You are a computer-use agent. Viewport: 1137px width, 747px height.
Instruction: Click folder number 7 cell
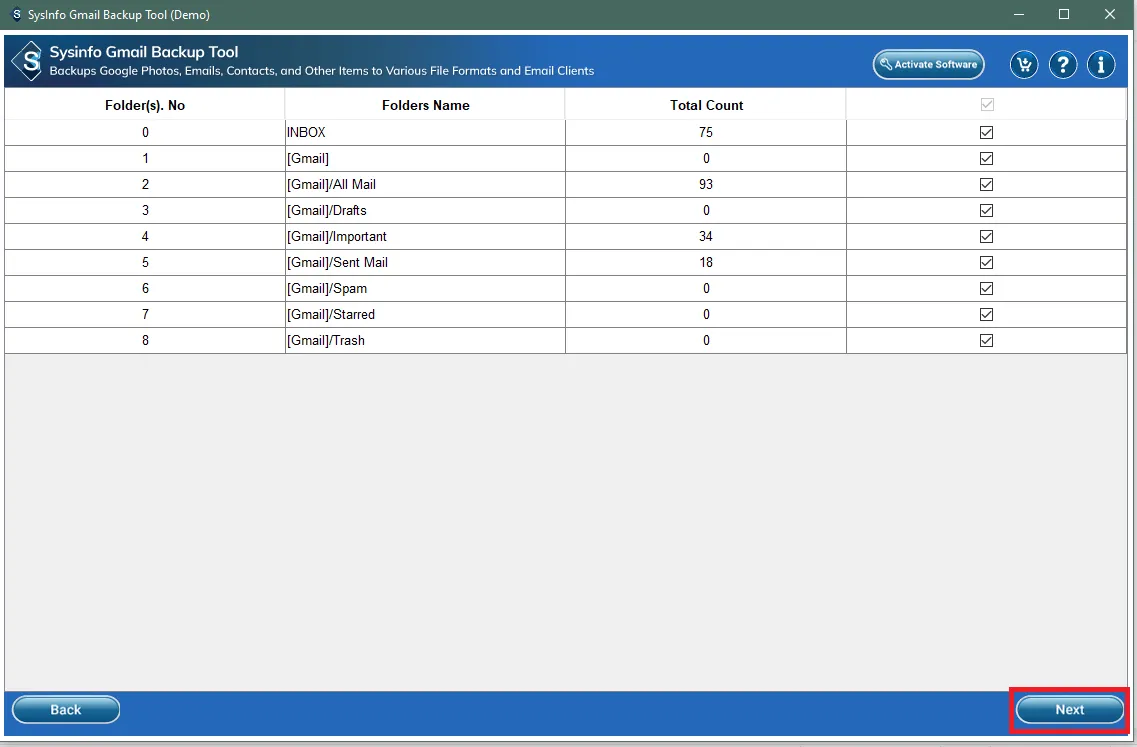pos(145,315)
